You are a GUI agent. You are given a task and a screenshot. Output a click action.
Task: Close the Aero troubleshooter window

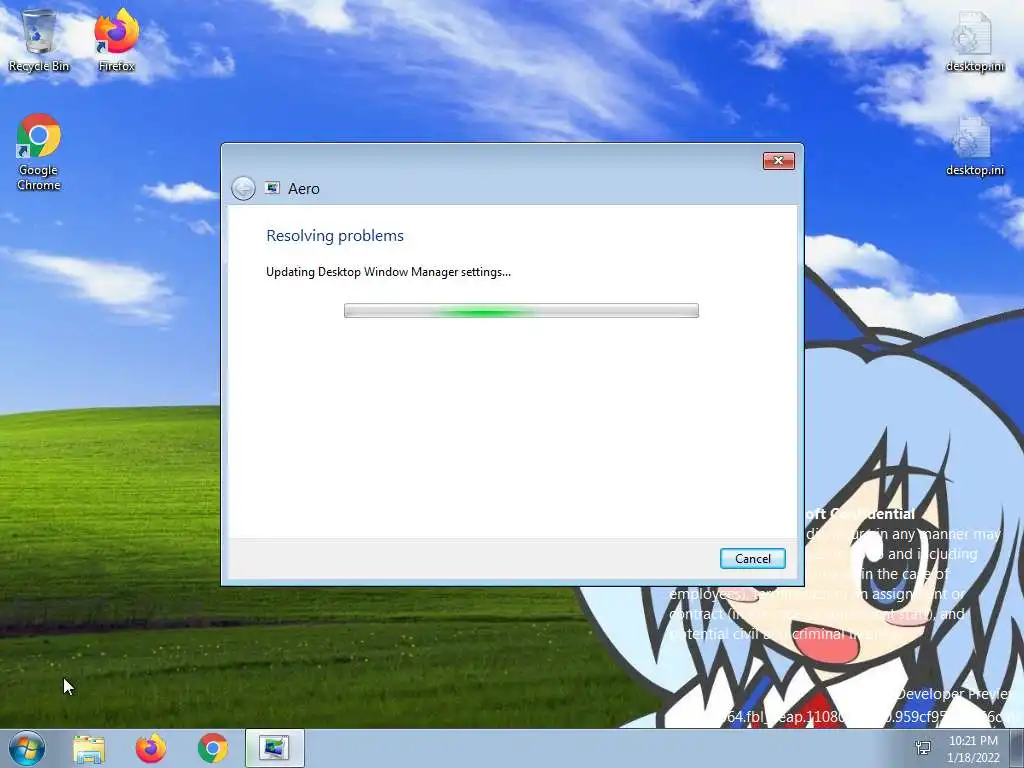[778, 161]
